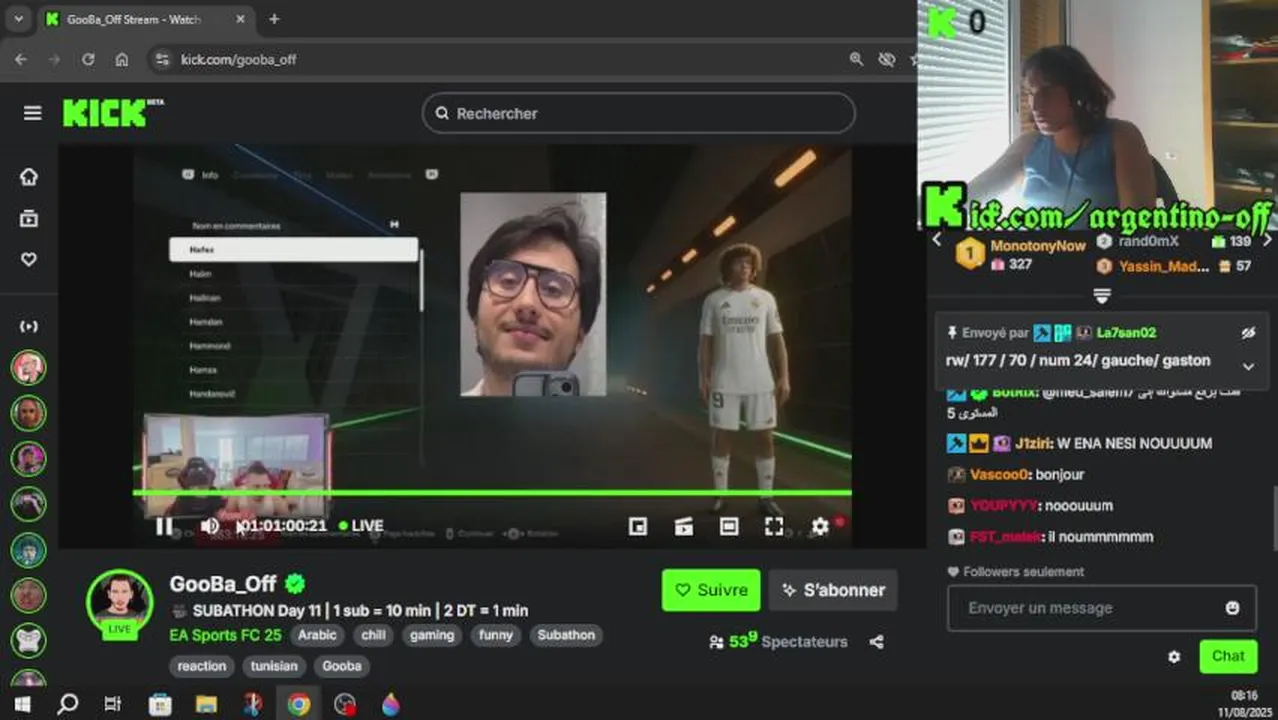Image resolution: width=1278 pixels, height=720 pixels.
Task: Mute the stream volume
Action: click(x=210, y=526)
